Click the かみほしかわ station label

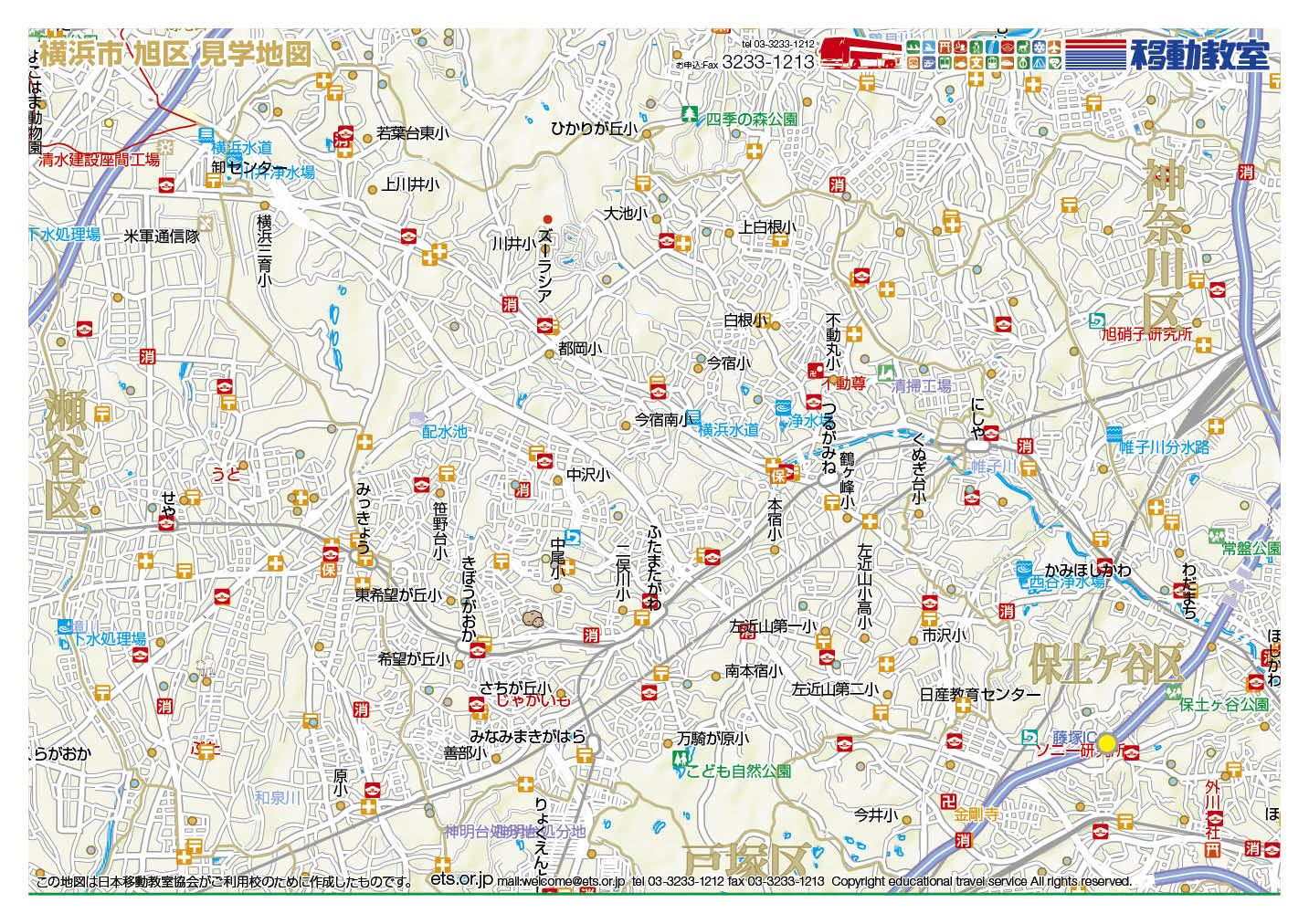click(1087, 571)
